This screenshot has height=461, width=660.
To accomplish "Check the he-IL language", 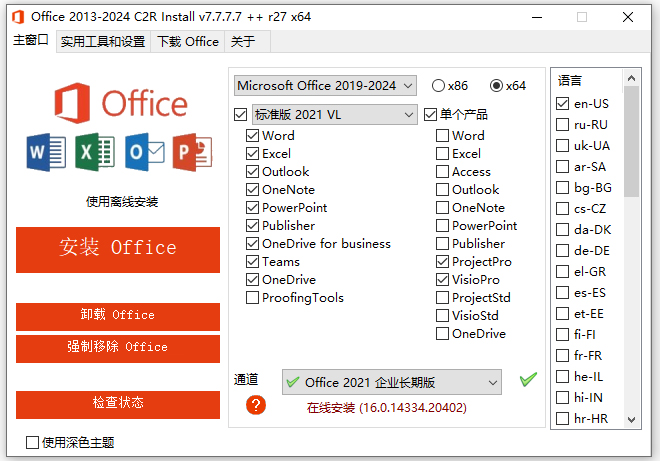I will click(563, 376).
